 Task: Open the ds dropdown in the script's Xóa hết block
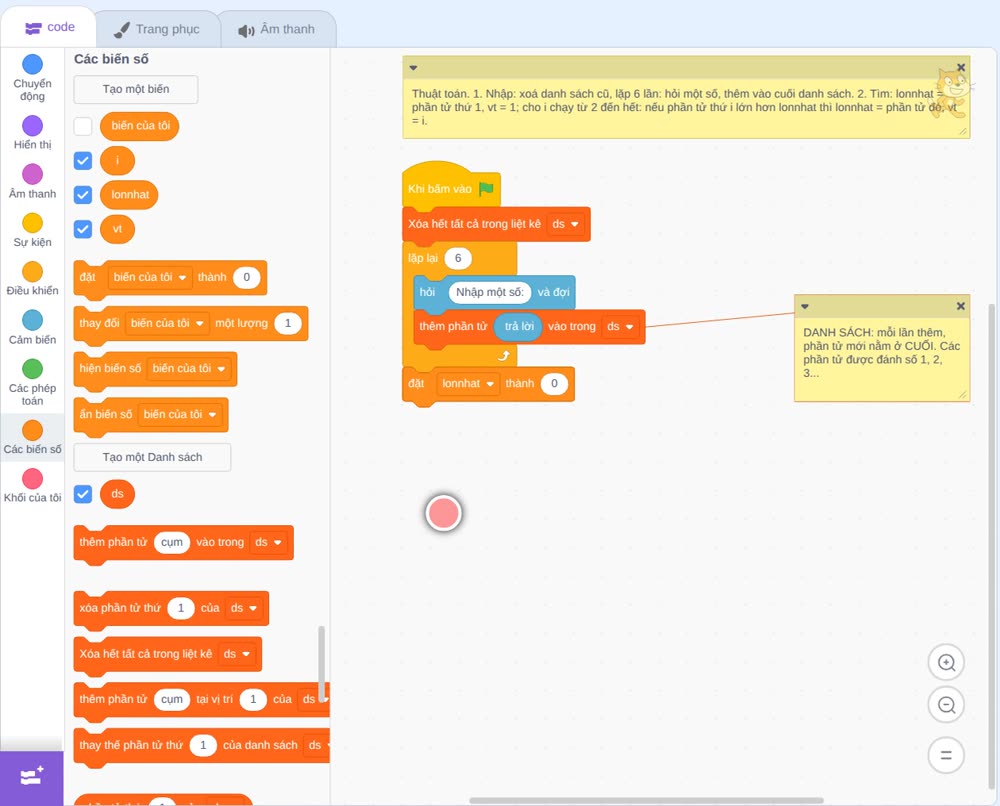565,224
